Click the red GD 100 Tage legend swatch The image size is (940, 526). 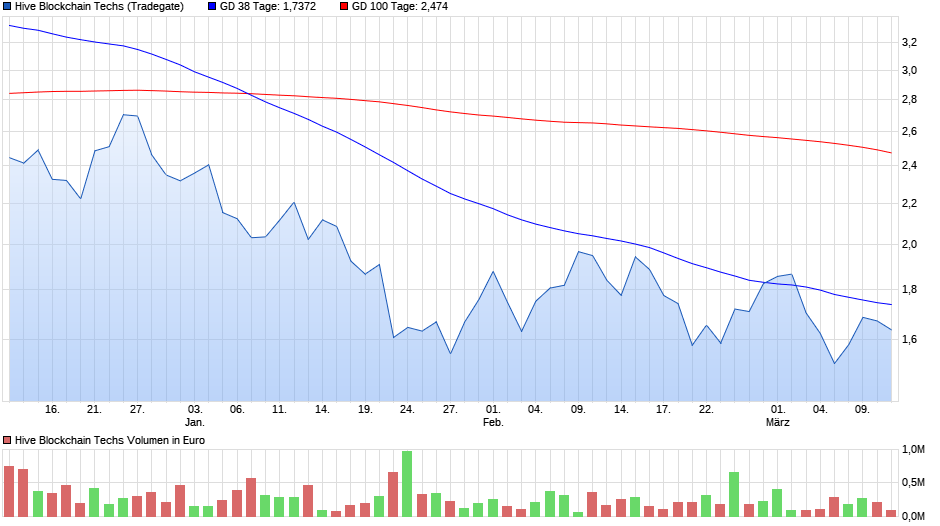pos(344,6)
